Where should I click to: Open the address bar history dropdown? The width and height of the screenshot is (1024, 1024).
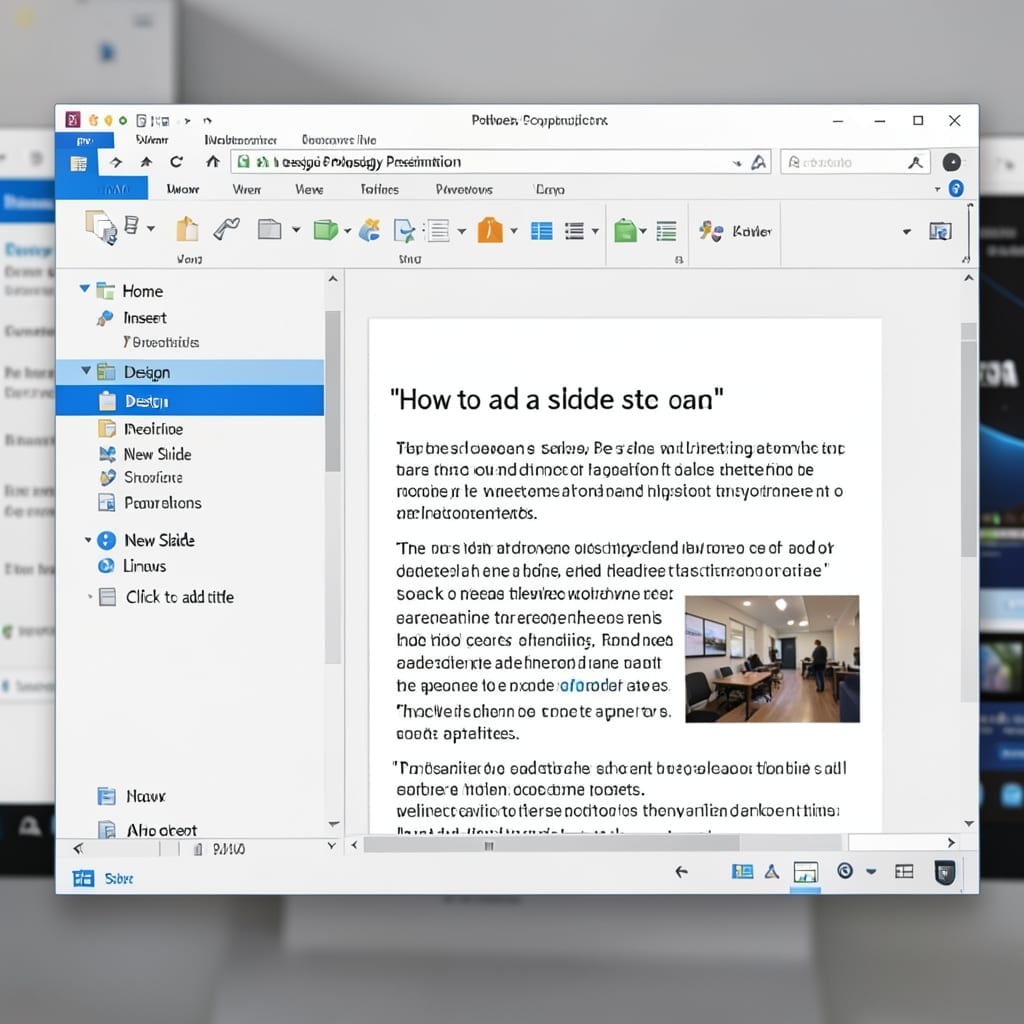click(x=737, y=163)
